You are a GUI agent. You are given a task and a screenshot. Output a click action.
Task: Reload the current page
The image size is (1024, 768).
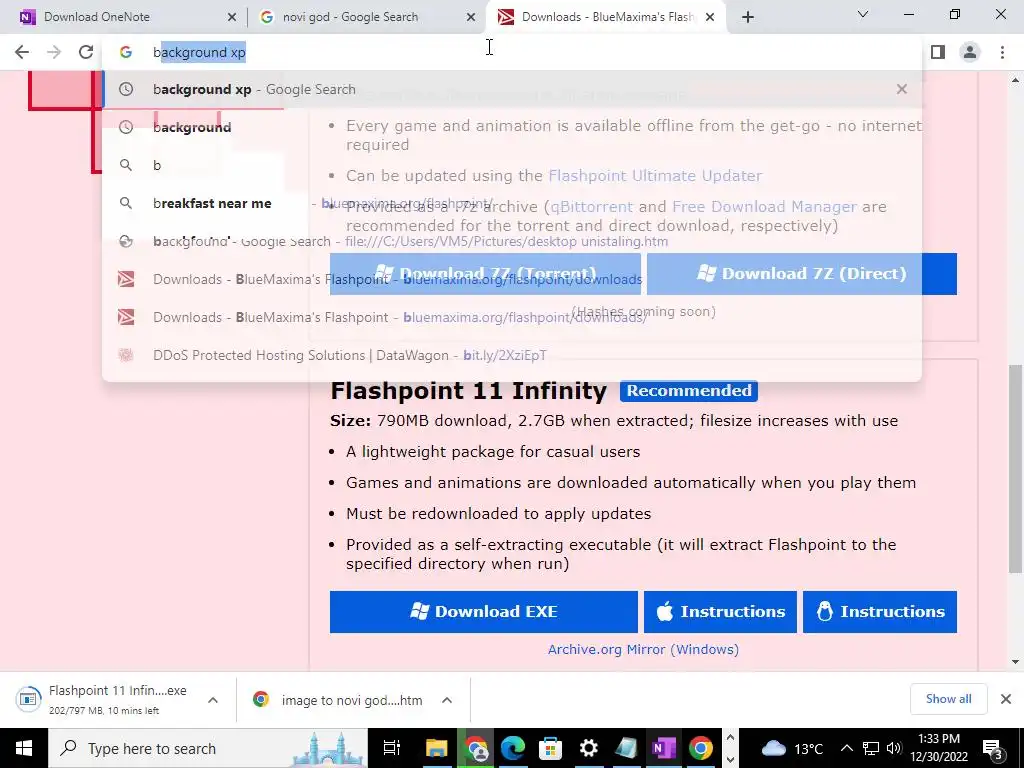(86, 52)
